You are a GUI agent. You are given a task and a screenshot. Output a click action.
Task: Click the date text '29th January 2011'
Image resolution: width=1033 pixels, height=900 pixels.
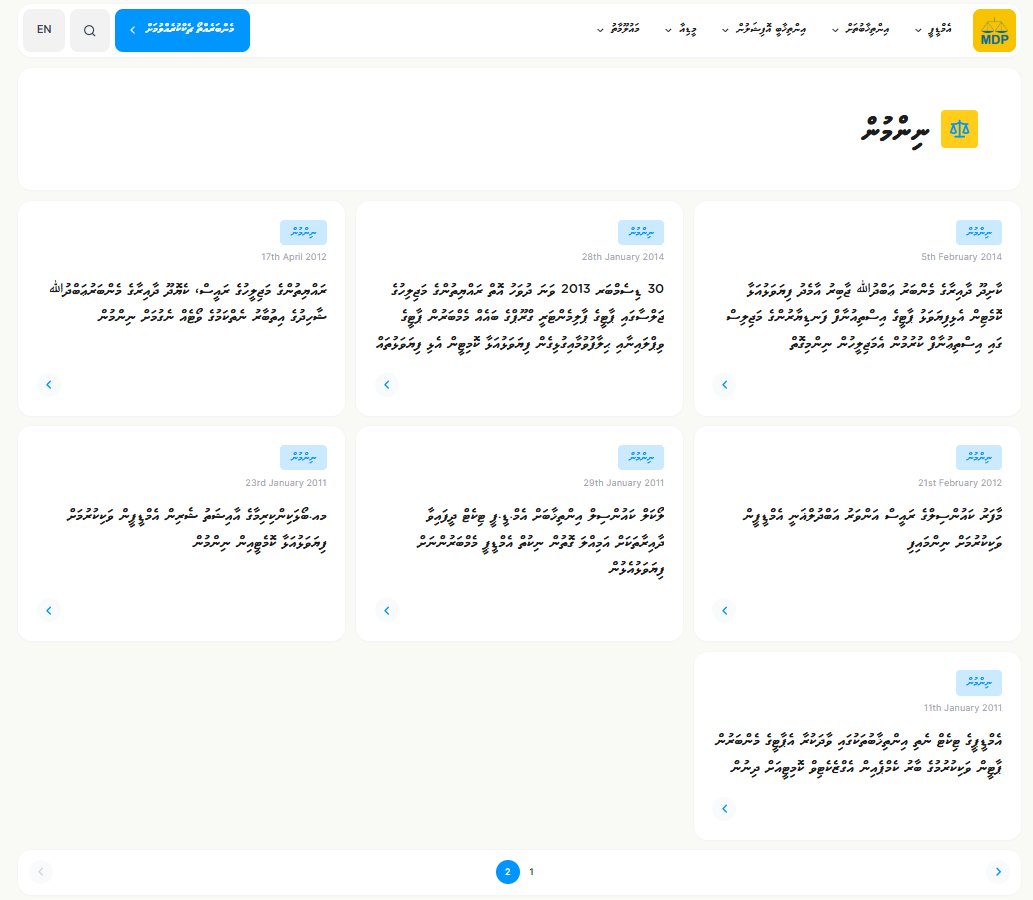click(x=623, y=483)
